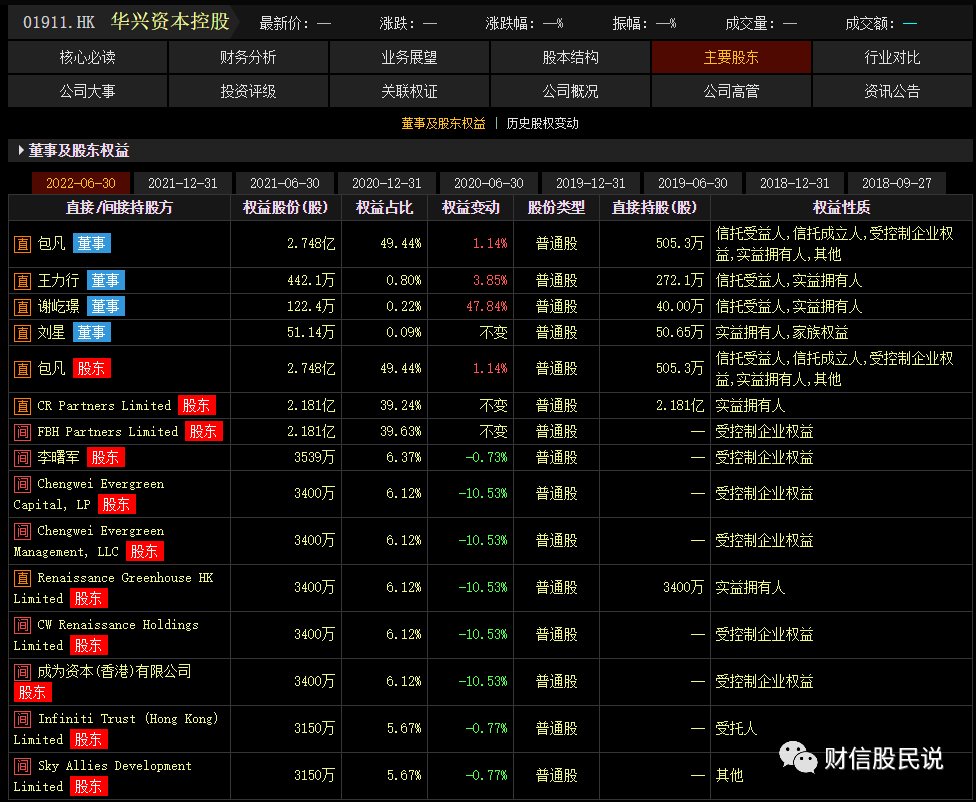Click the 直 icon beside CR Partners Limited
Image resolution: width=976 pixels, height=802 pixels.
click(x=22, y=406)
